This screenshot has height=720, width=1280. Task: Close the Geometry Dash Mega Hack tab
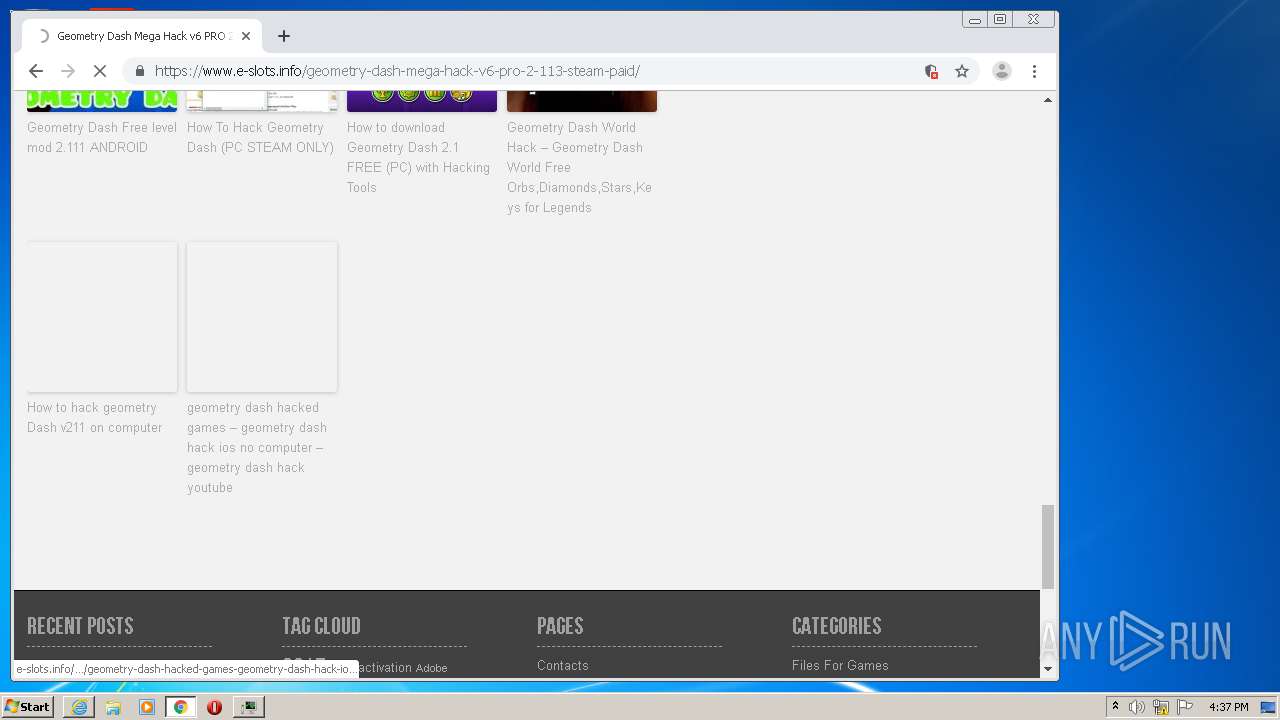point(246,36)
